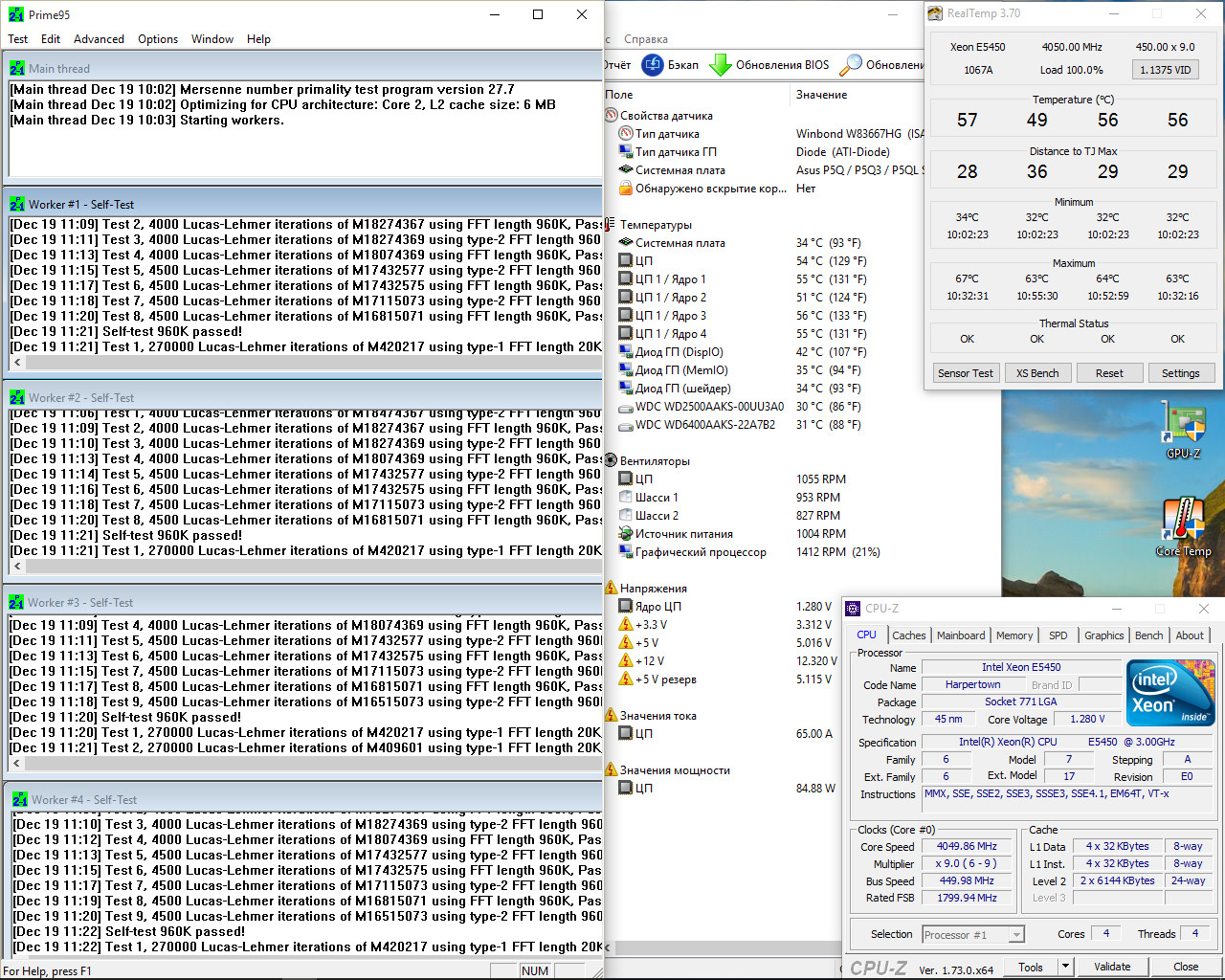Click the Напряжения warning icon
The height and width of the screenshot is (980, 1225).
(611, 589)
